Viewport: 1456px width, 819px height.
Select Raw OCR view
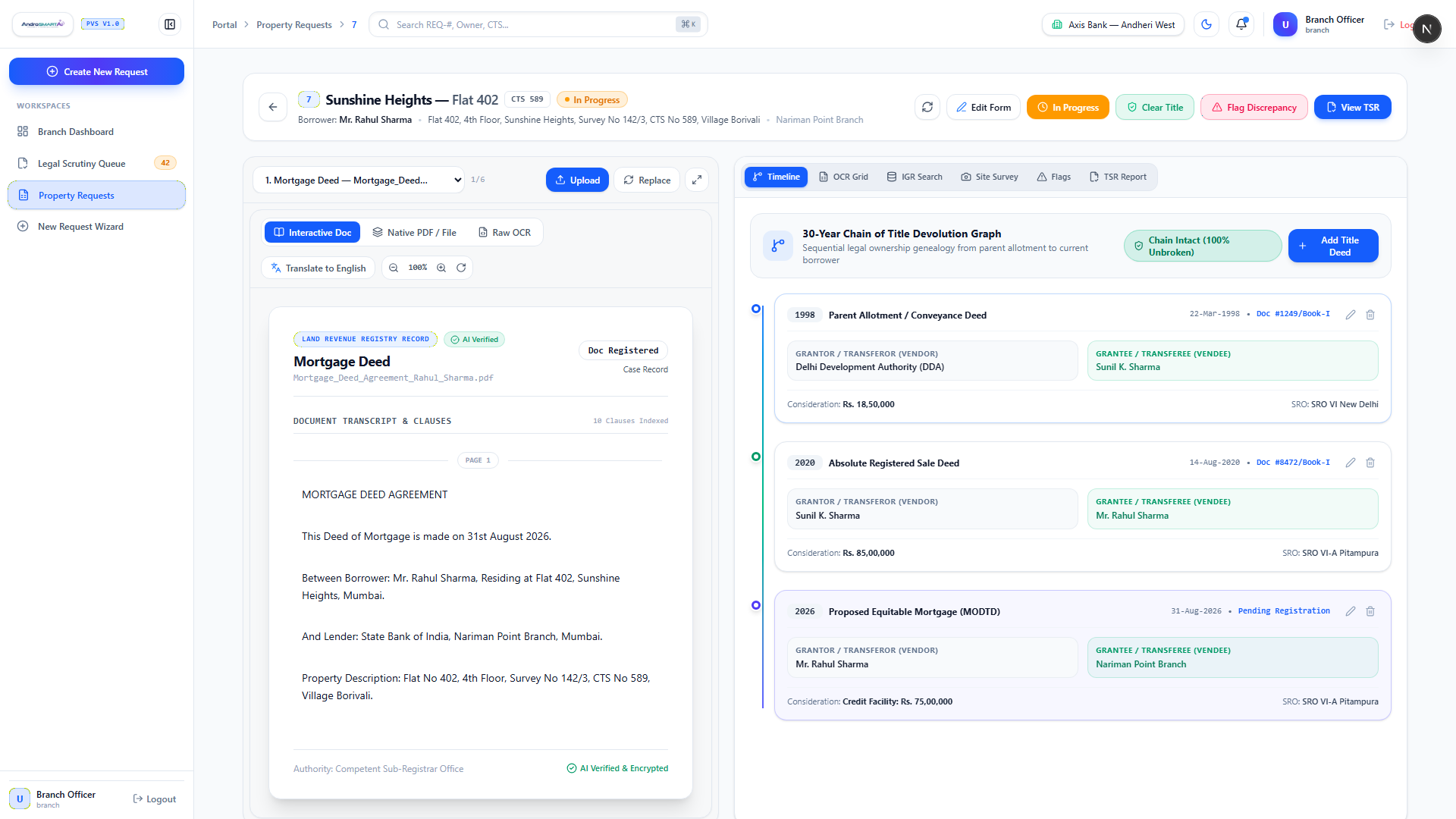[x=504, y=232]
